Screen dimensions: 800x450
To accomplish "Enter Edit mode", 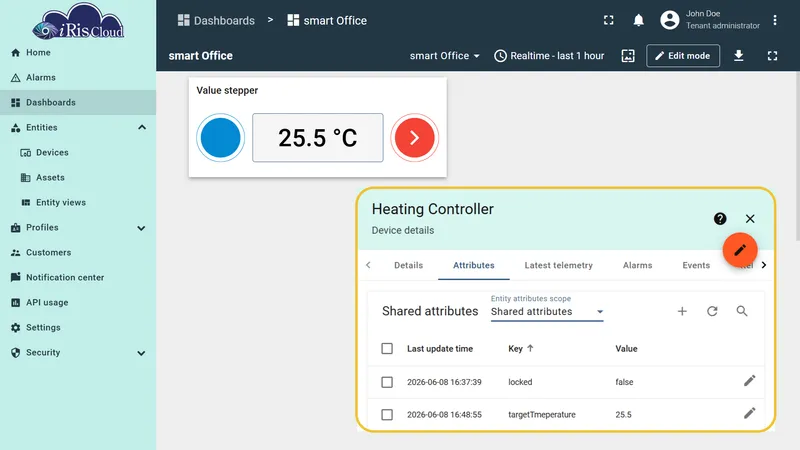I will (683, 56).
